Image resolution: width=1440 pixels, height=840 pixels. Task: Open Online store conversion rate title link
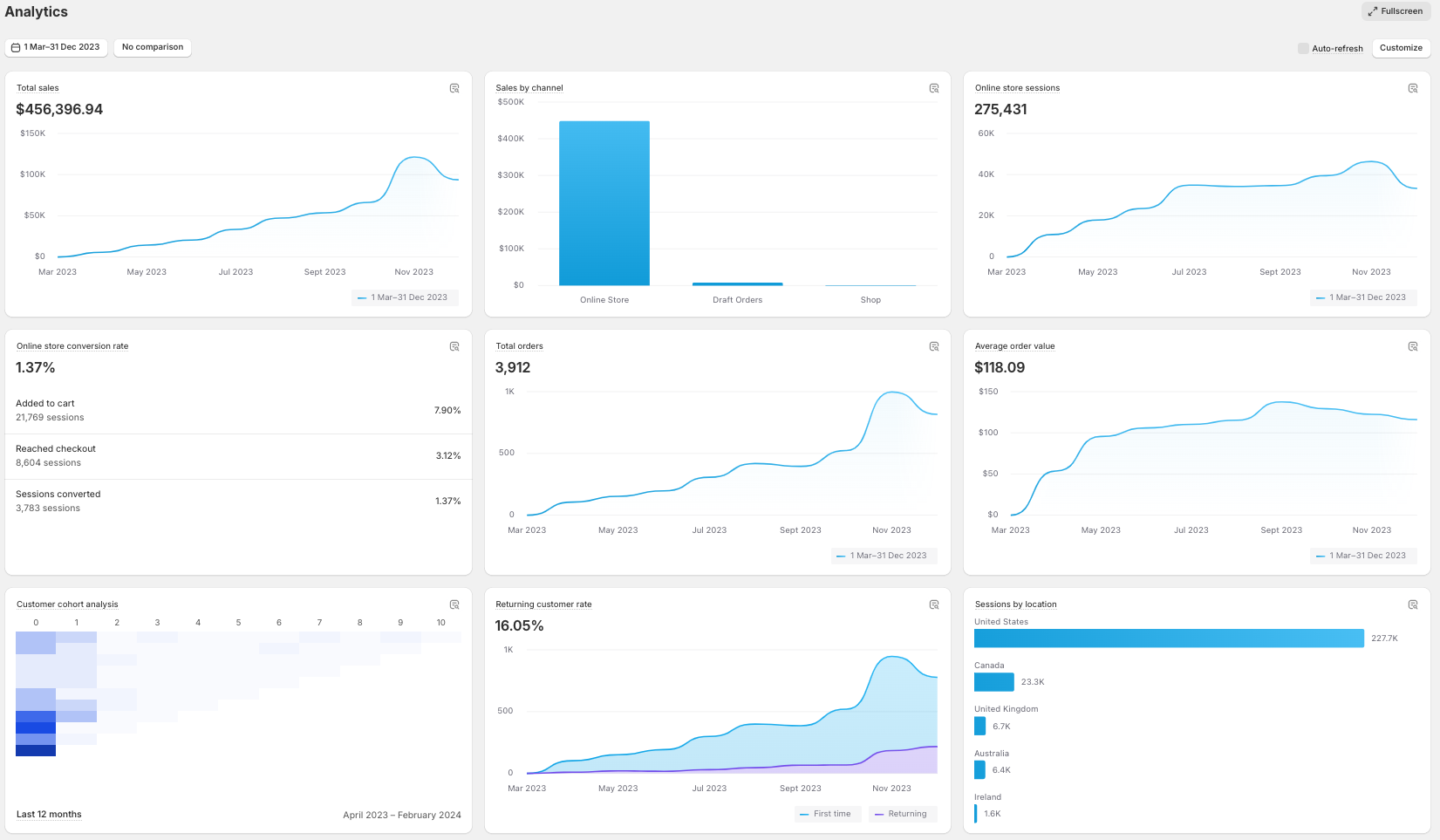(x=72, y=346)
